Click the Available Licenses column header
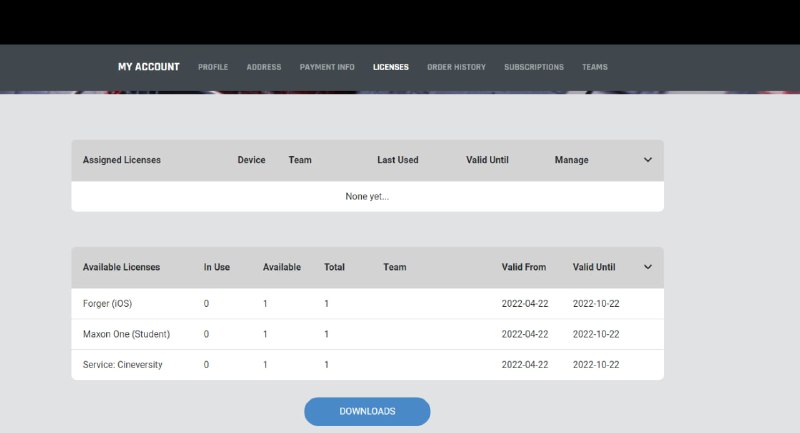Viewport: 800px width, 433px height. coord(121,267)
